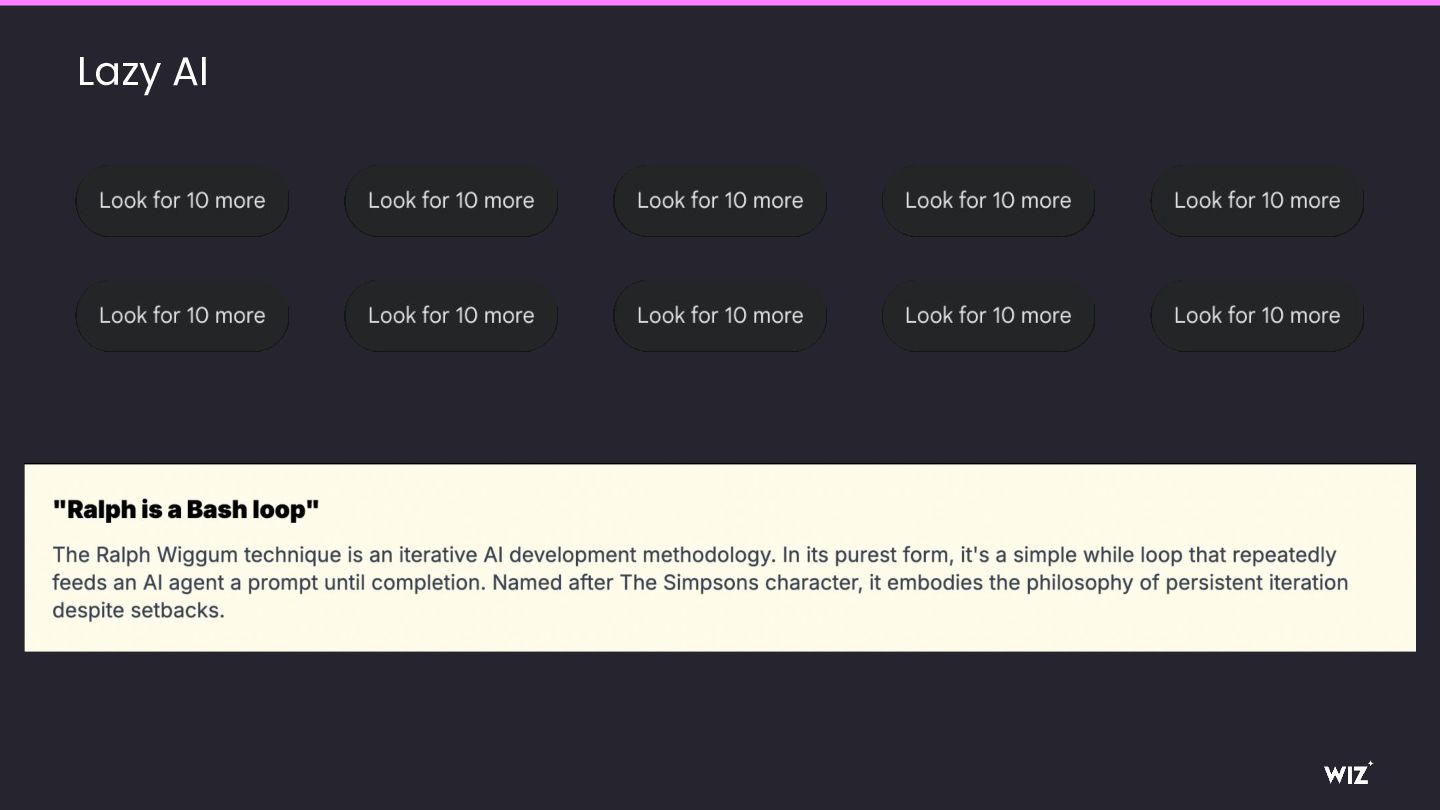The image size is (1440, 810).
Task: Click the last "Look for 10 more" button in the top row
Action: pos(1257,200)
